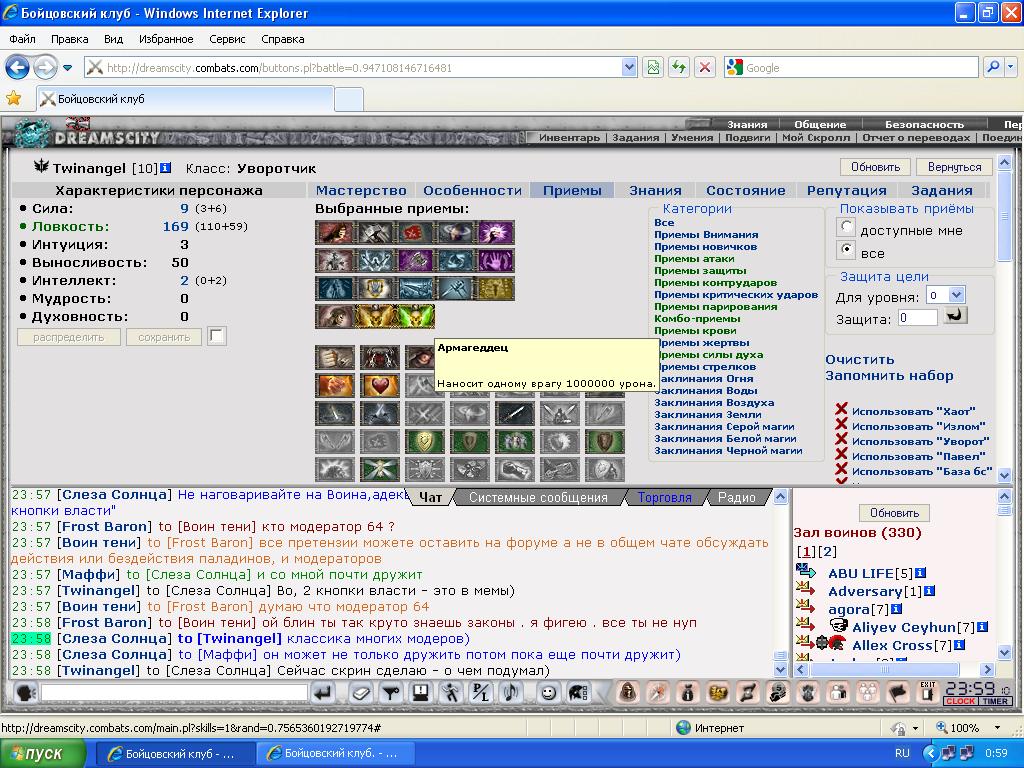The width and height of the screenshot is (1024, 768).
Task: Click player list horizontal scrollbar right arrow
Action: pos(987,669)
